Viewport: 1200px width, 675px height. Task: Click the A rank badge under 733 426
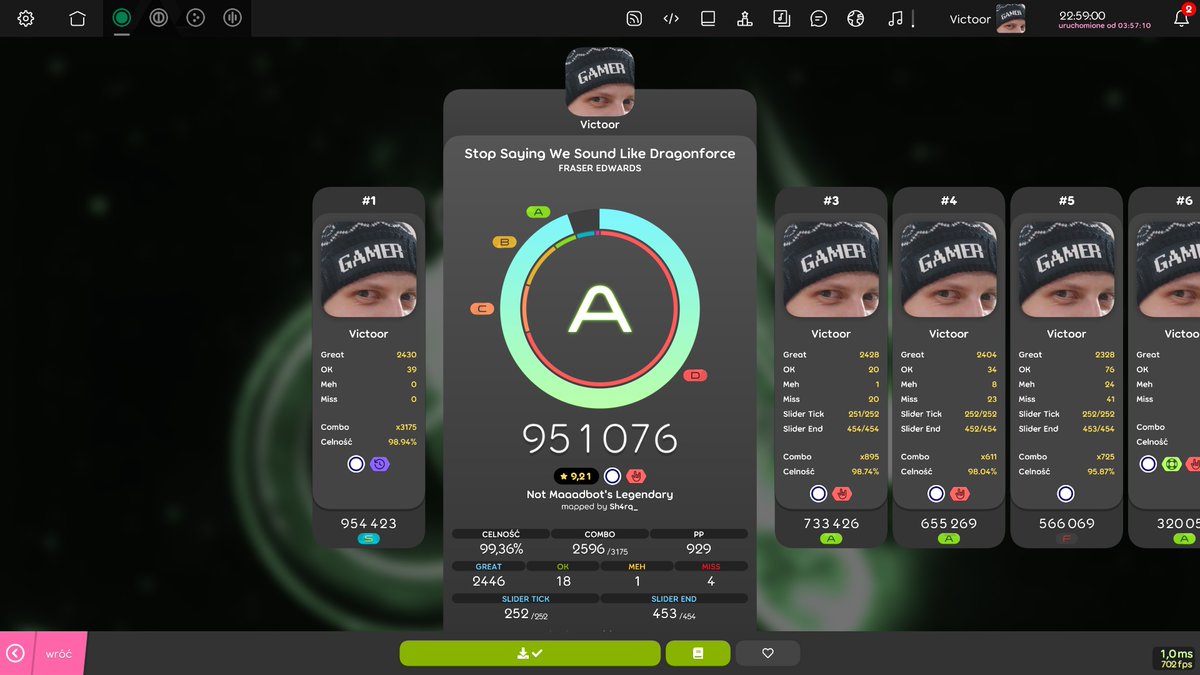click(x=831, y=539)
